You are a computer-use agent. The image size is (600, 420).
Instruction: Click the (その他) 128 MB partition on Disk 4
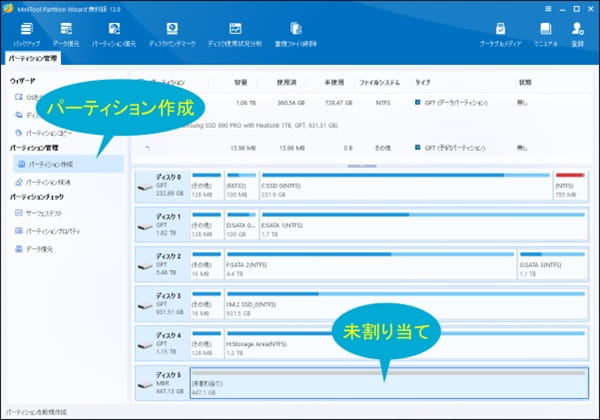pyautogui.click(x=207, y=343)
